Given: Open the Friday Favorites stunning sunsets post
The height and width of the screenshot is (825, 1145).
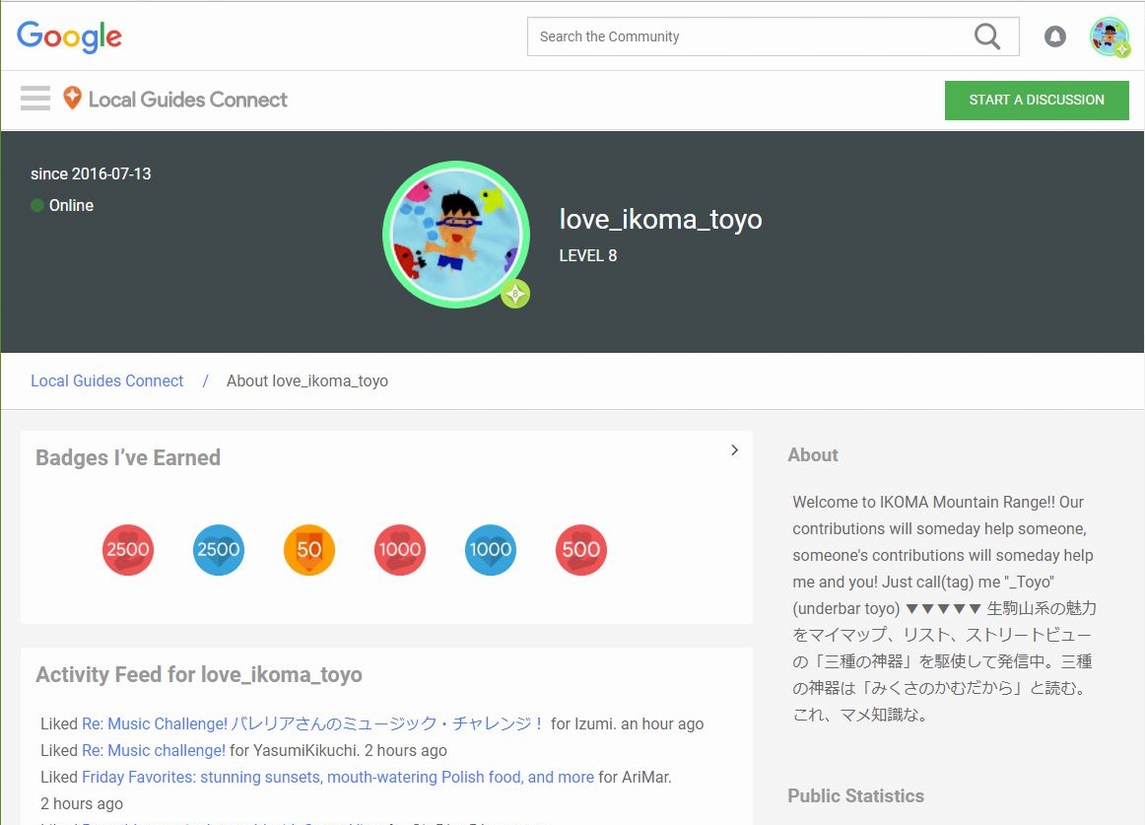Looking at the screenshot, I should click(x=337, y=777).
